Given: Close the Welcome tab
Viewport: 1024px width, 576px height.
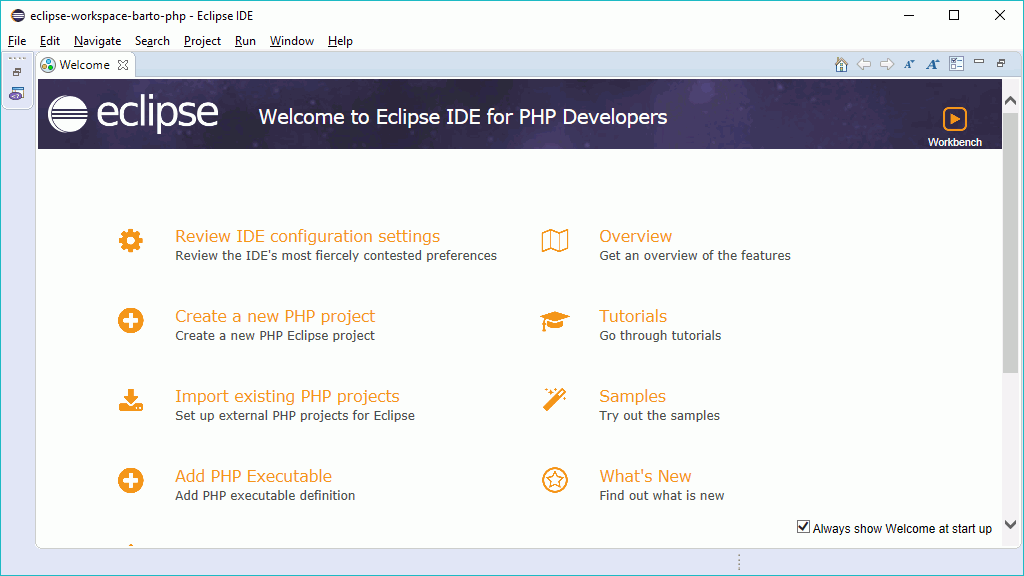Looking at the screenshot, I should click(x=123, y=65).
